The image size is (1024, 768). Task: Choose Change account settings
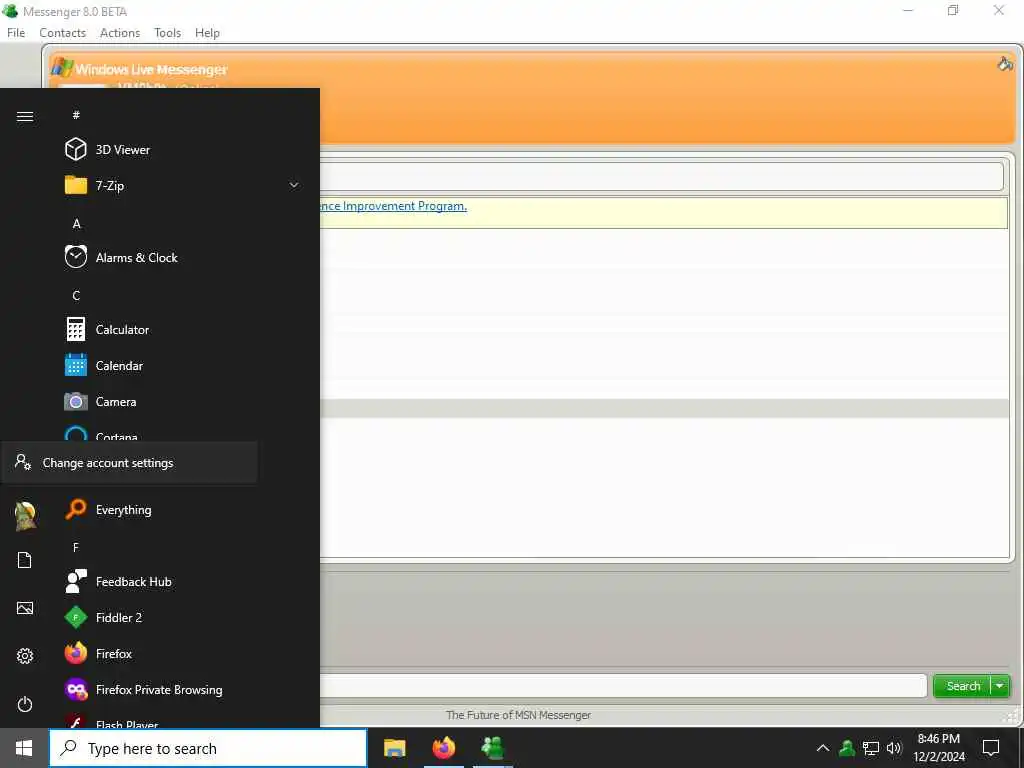coord(129,462)
